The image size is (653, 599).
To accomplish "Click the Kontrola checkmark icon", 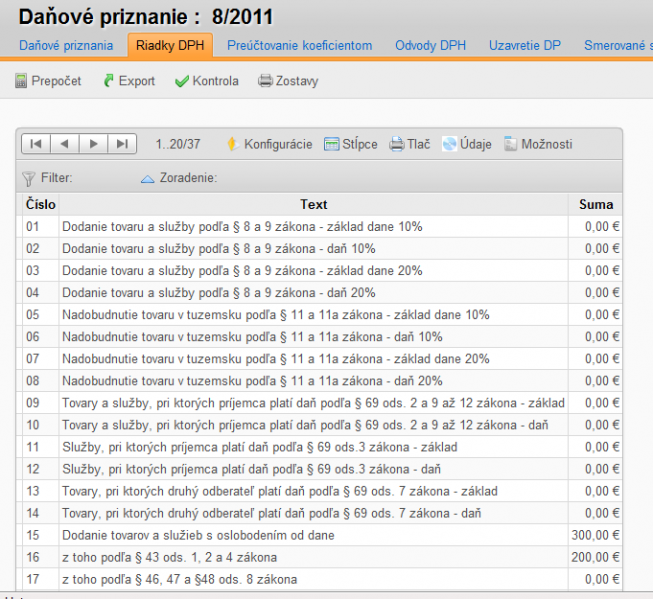I will 182,81.
